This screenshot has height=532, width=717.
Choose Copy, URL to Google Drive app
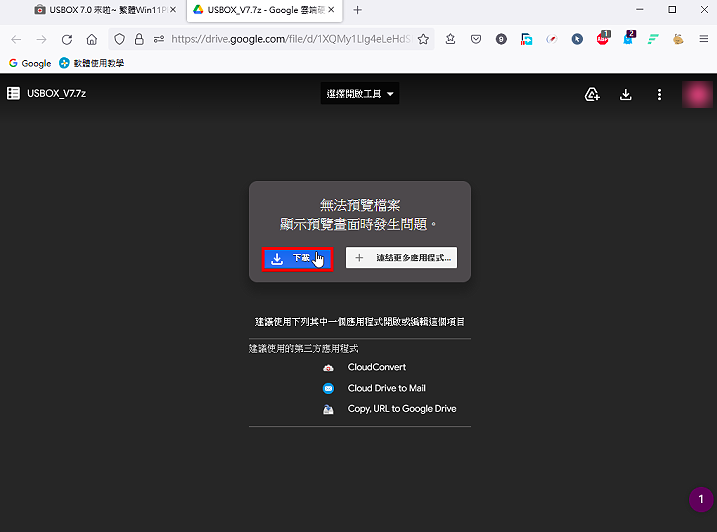click(401, 408)
